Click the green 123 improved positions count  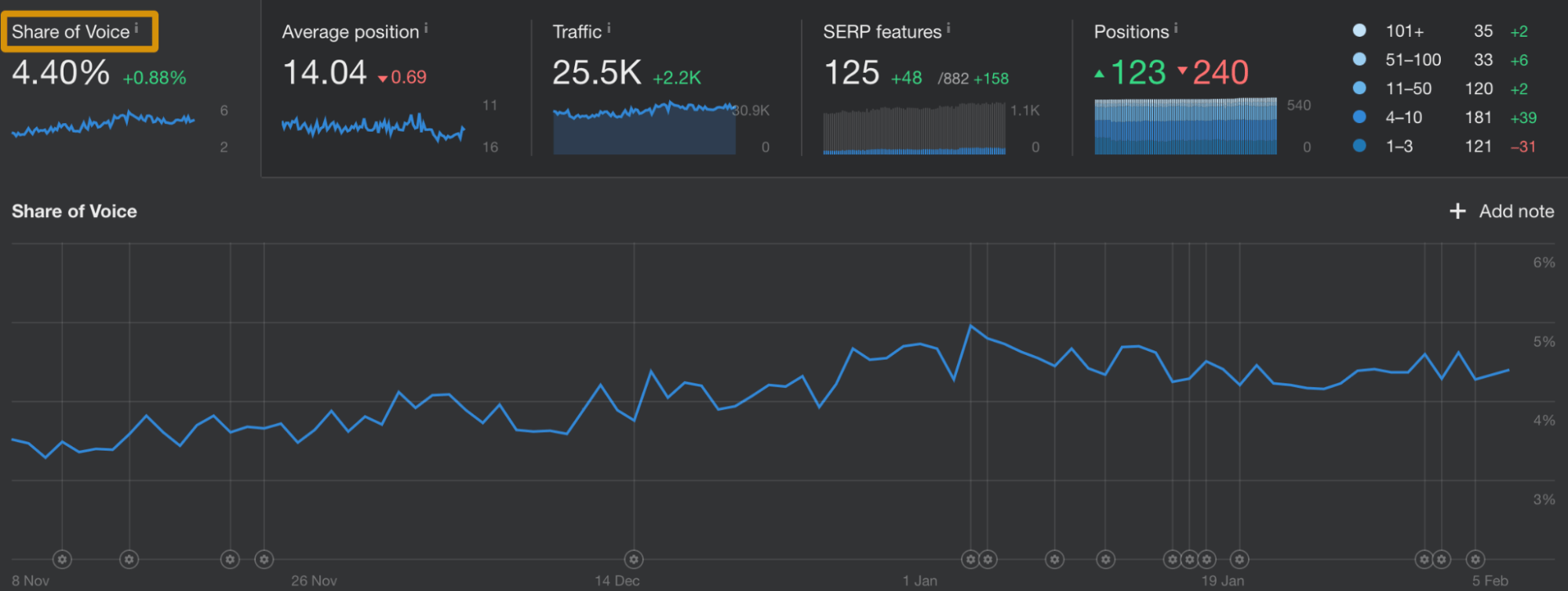point(1138,73)
